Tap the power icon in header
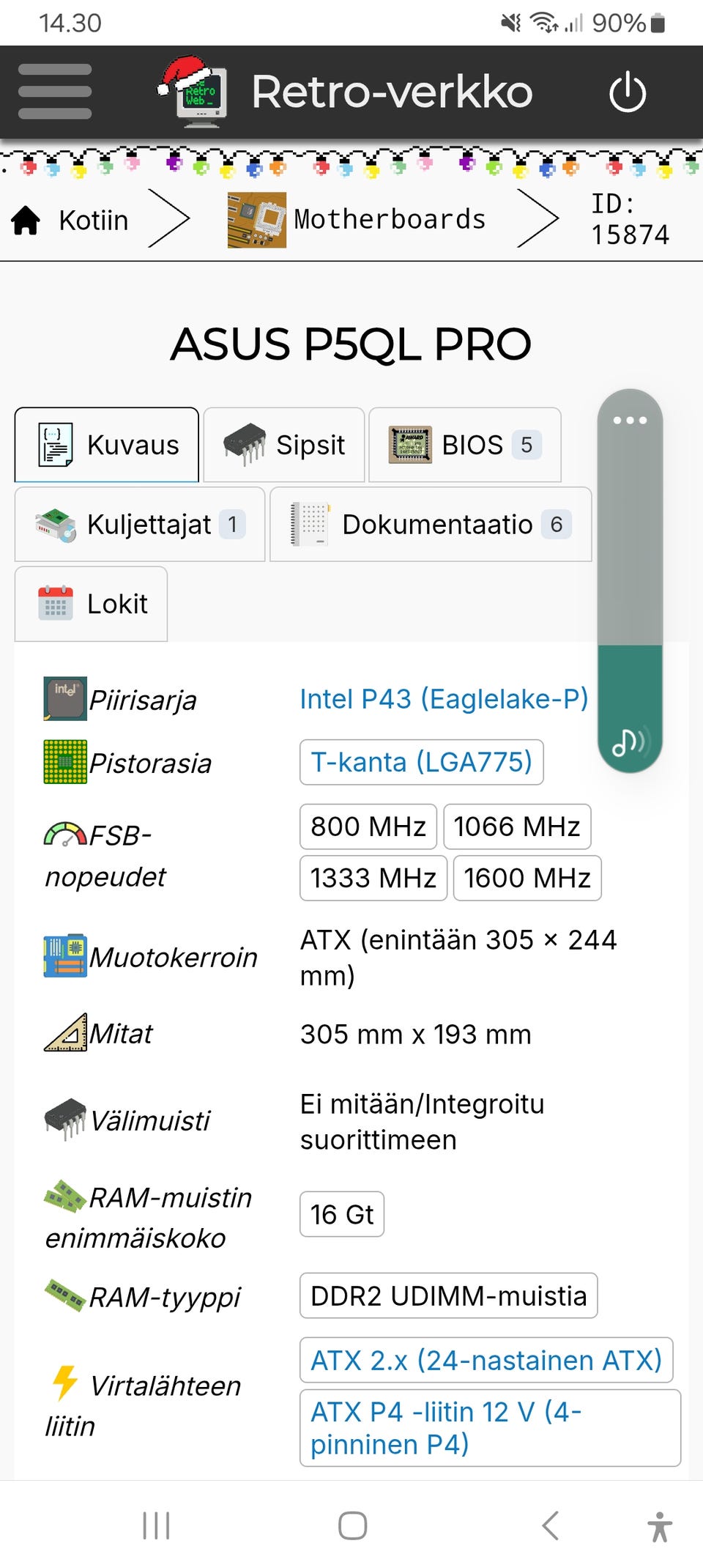Screen dimensions: 703x1568 pos(628,93)
